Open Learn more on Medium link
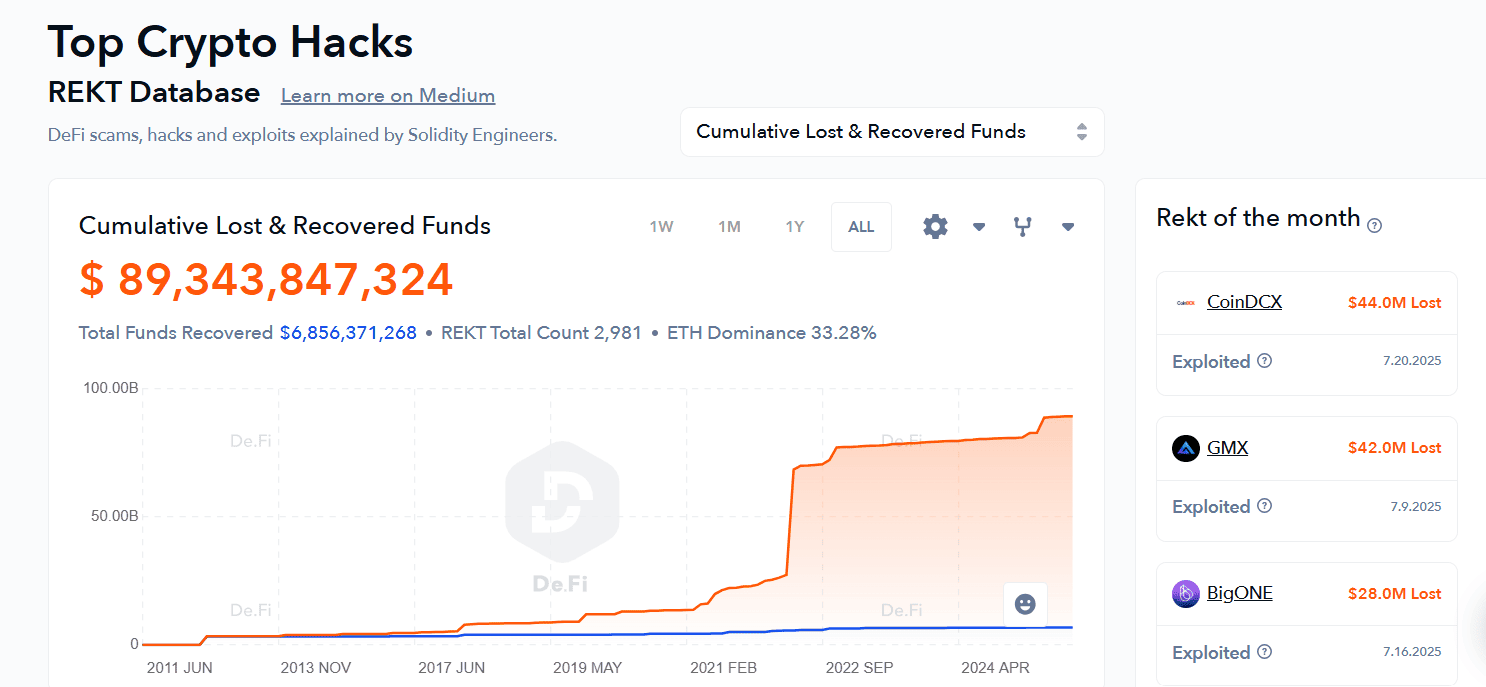This screenshot has width=1486, height=687. point(388,96)
